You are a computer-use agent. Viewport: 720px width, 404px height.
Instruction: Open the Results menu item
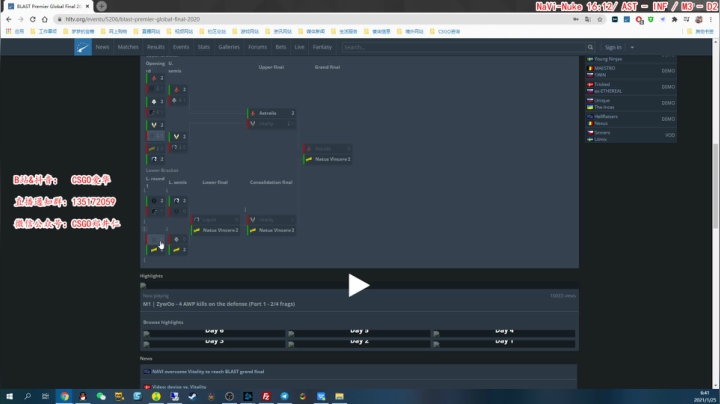[156, 47]
